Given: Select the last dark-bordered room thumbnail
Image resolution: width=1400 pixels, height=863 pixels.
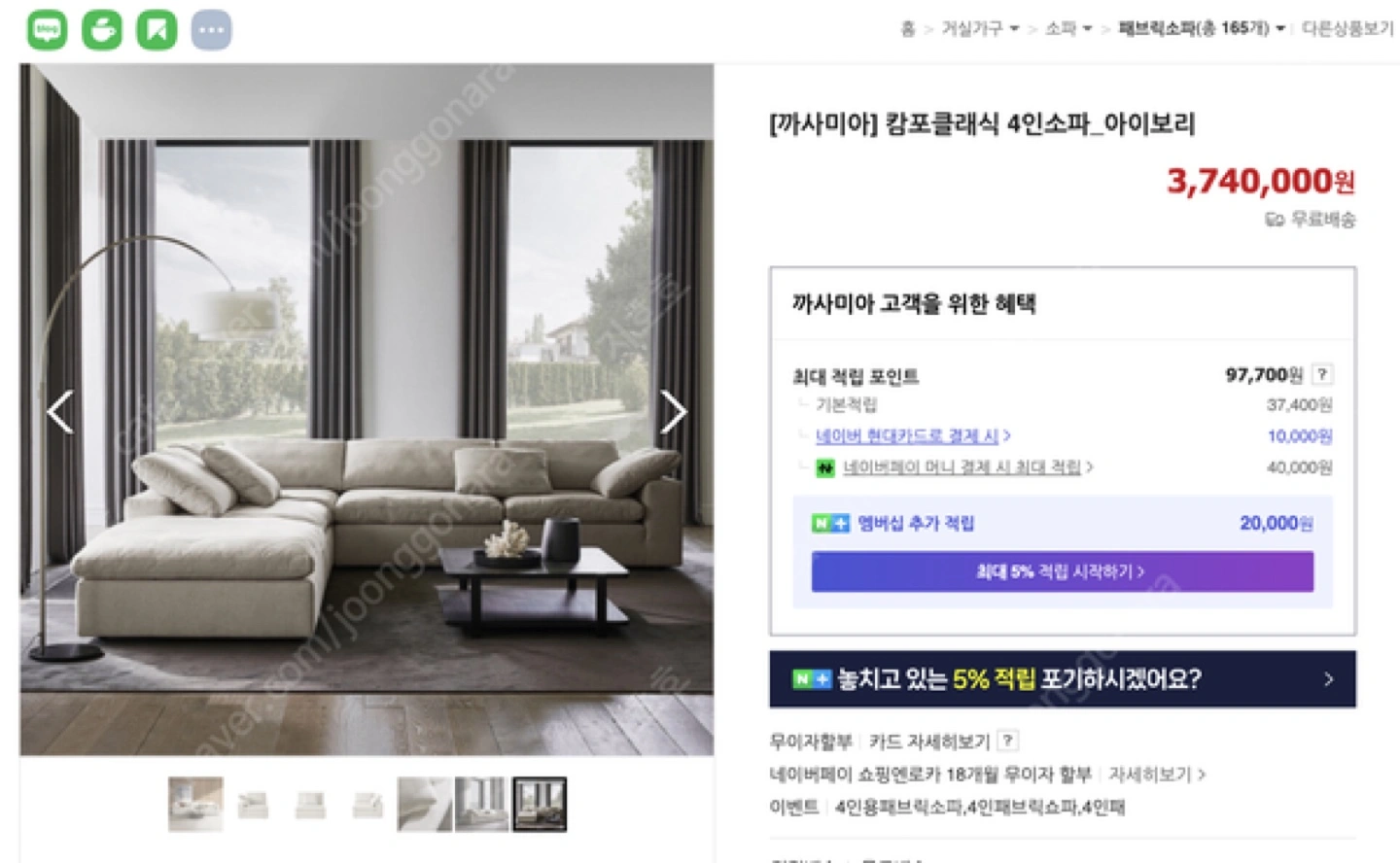Looking at the screenshot, I should tap(540, 804).
